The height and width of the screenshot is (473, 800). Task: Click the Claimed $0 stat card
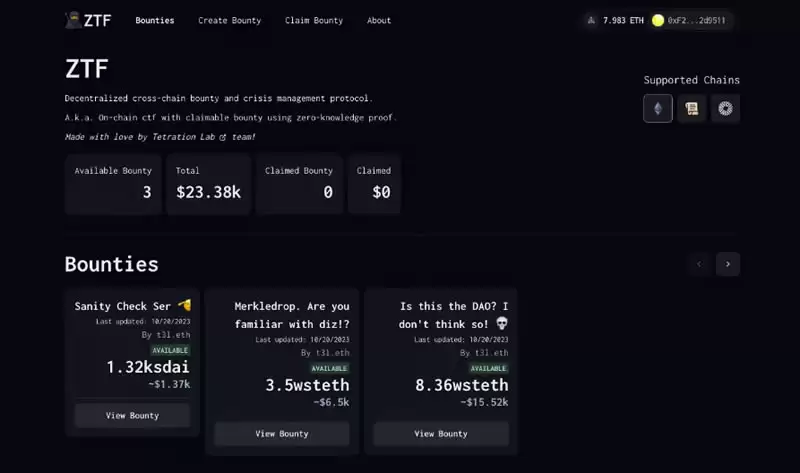click(x=374, y=184)
